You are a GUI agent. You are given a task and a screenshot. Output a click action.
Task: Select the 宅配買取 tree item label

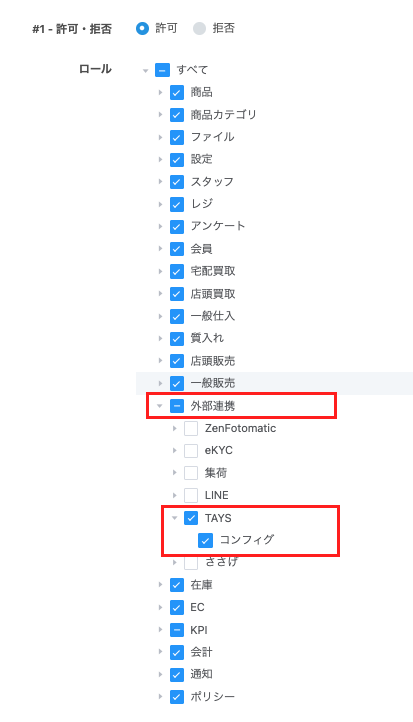(213, 271)
